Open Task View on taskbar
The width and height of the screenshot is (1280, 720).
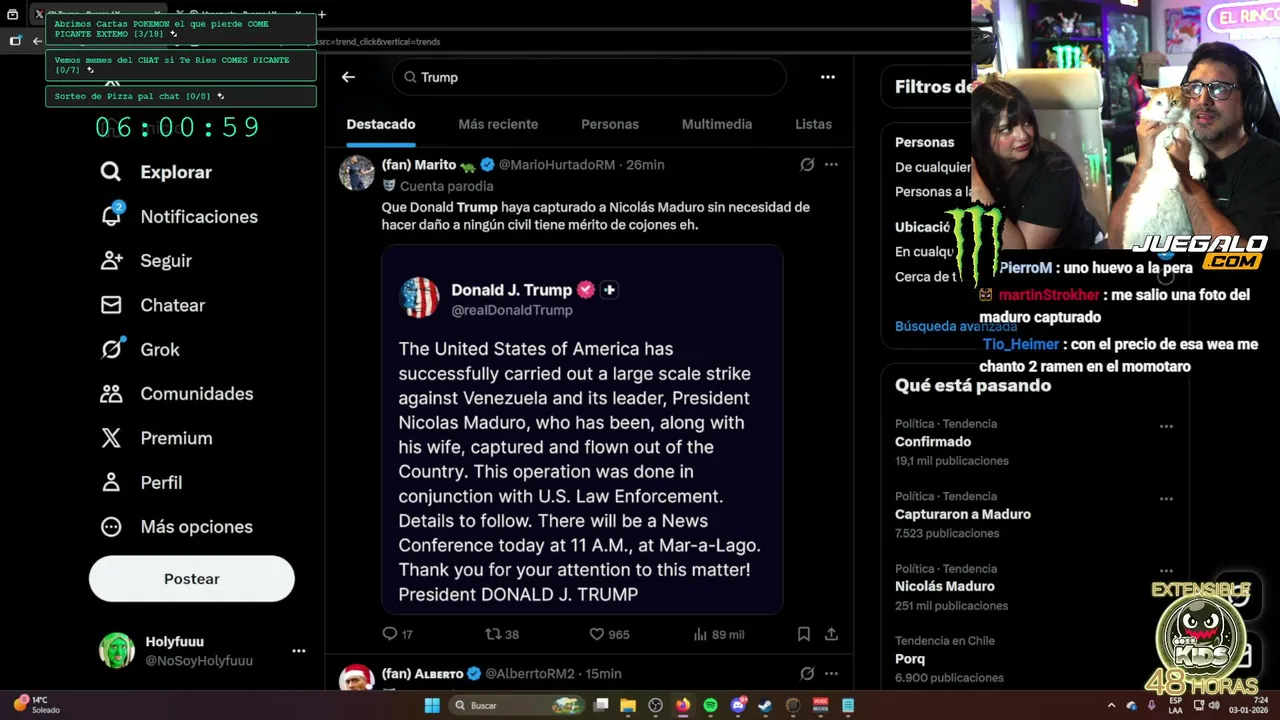pyautogui.click(x=601, y=705)
